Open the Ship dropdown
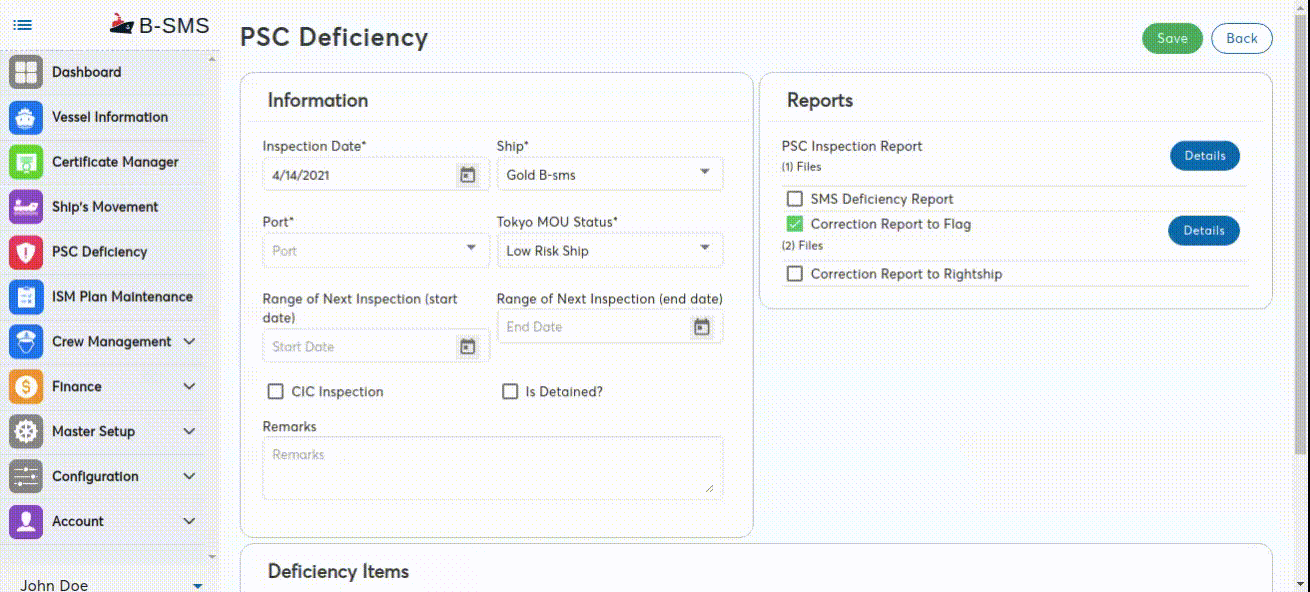Screen dimensions: 1310x592 pos(609,175)
